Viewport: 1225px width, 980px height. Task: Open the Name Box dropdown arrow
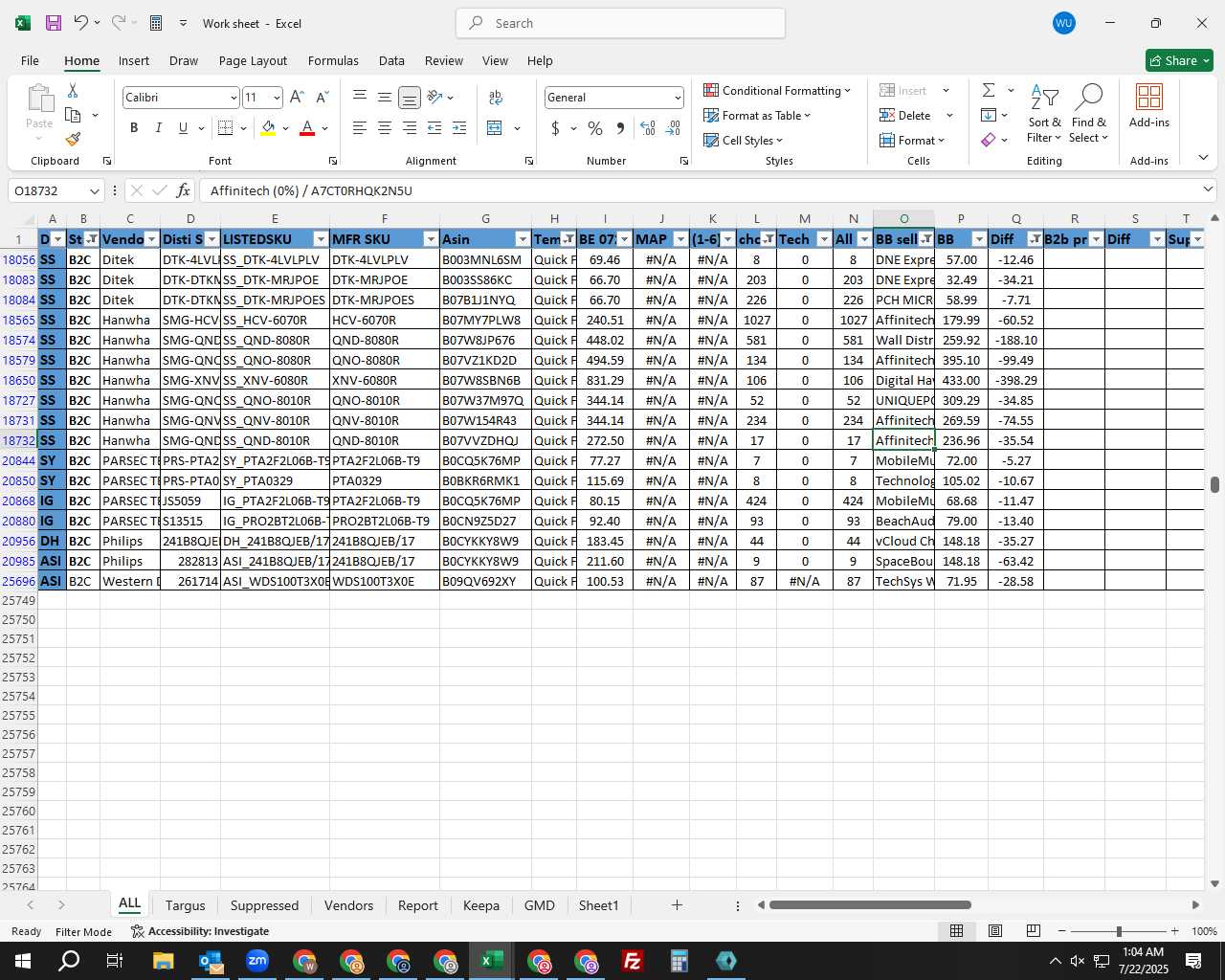[94, 190]
